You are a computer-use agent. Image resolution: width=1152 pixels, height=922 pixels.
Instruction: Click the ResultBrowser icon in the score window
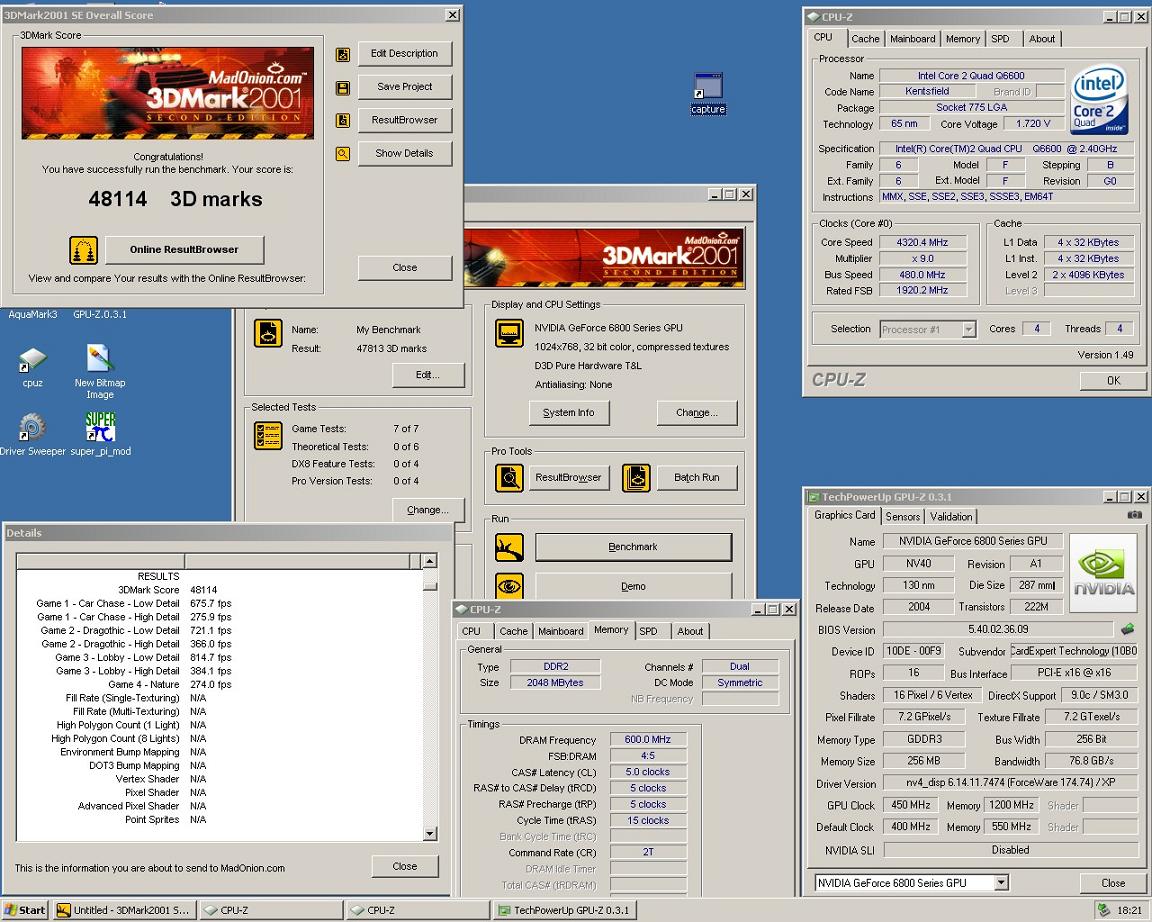point(342,120)
